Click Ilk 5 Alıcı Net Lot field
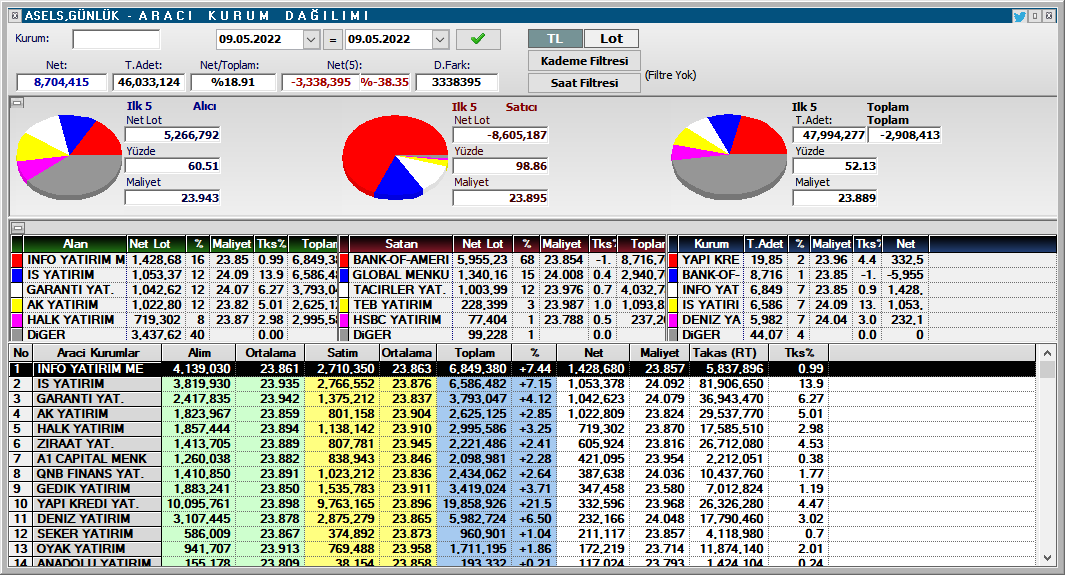Image resolution: width=1065 pixels, height=575 pixels. (173, 135)
